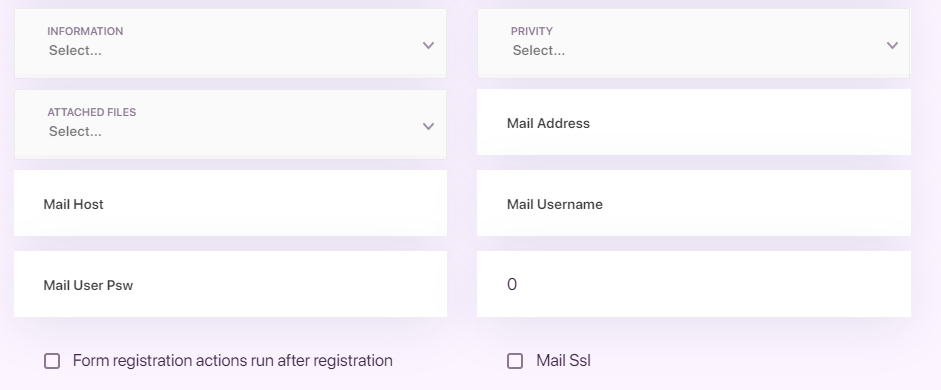This screenshot has height=390, width=941.
Task: Click the Privity Select... placeholder
Action: point(538,50)
